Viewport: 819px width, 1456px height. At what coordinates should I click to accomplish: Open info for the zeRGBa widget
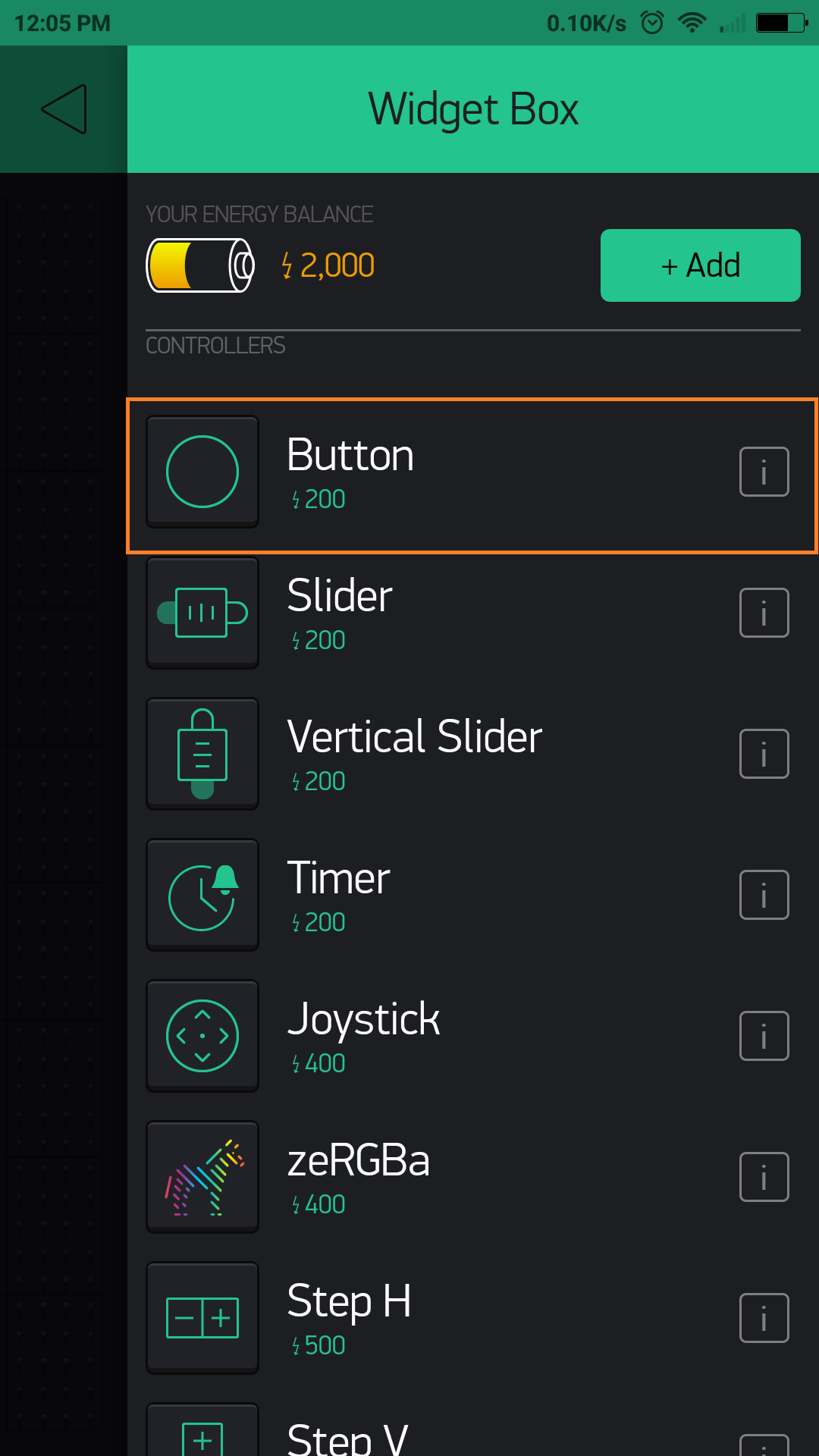click(764, 1176)
